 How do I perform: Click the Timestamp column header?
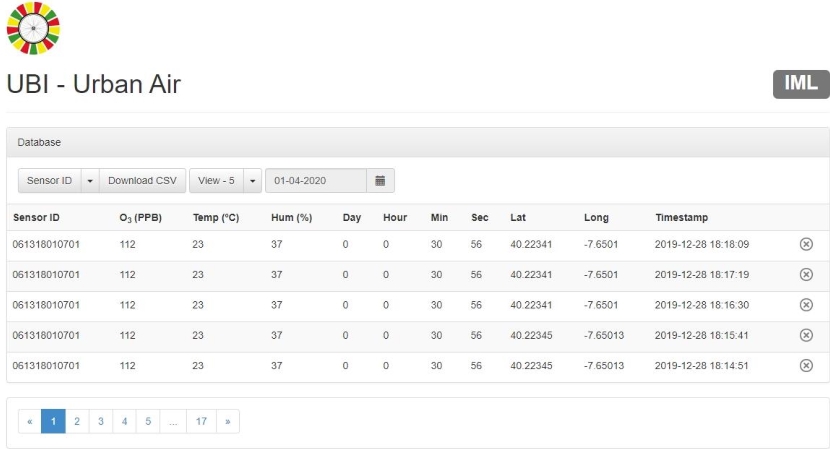click(x=682, y=217)
